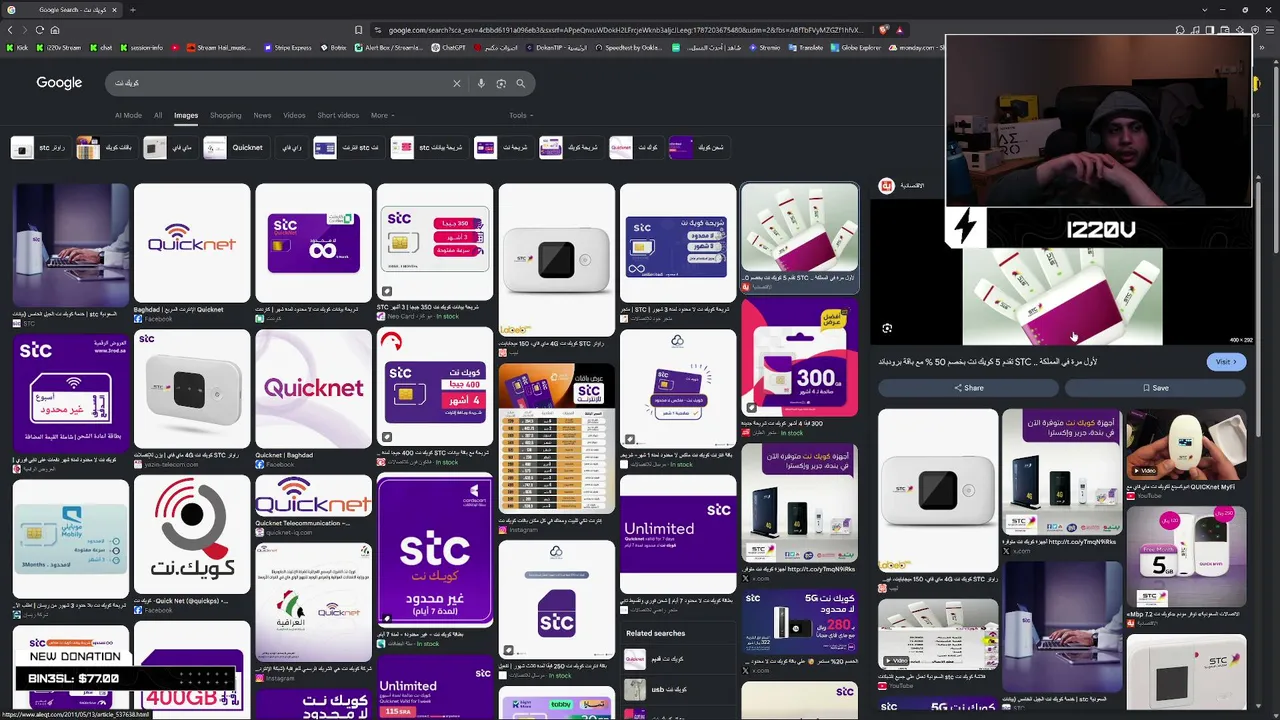
Task: Select the Images tab
Action: (186, 115)
